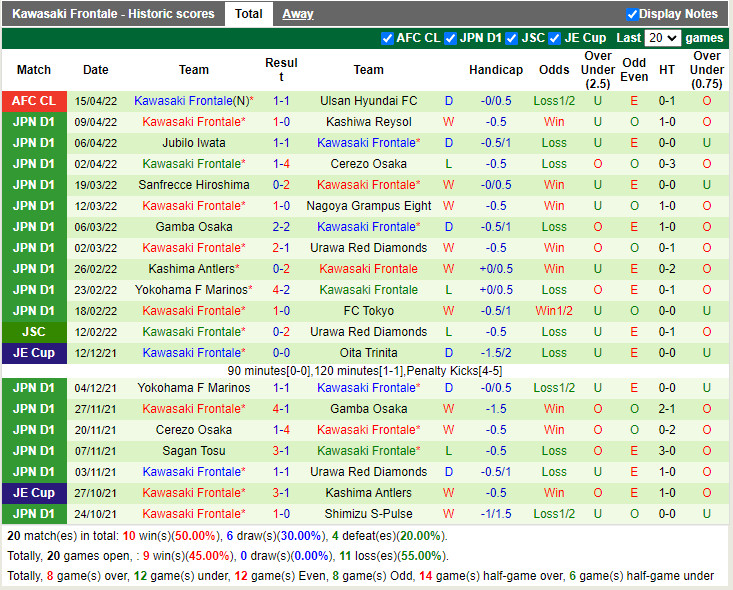Open FC Tokyo team link
733x590 pixels.
[369, 311]
